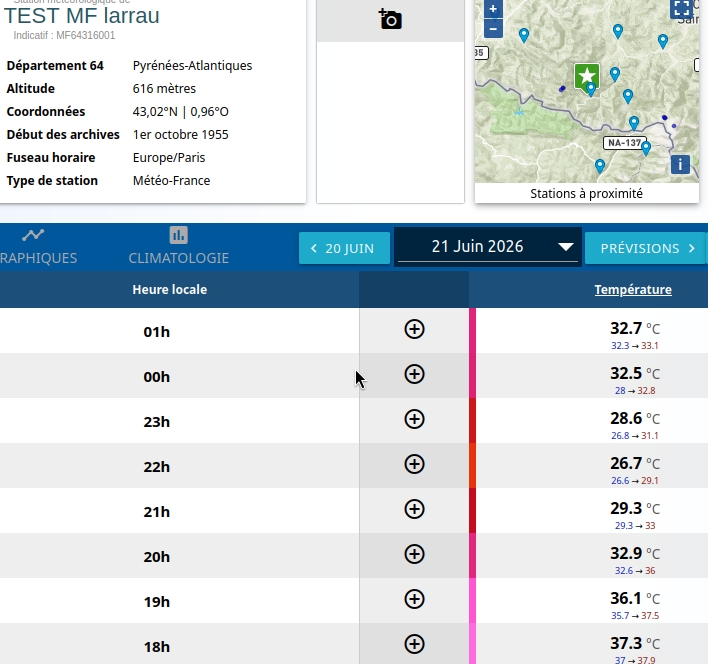Image resolution: width=708 pixels, height=664 pixels.
Task: Go to previous day 20 Juin
Action: 344,248
